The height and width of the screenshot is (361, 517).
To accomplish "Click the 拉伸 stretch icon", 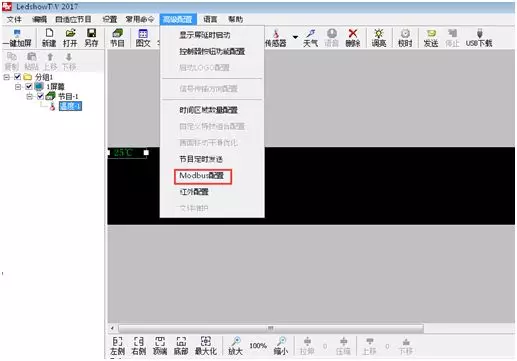I will pyautogui.click(x=307, y=346).
